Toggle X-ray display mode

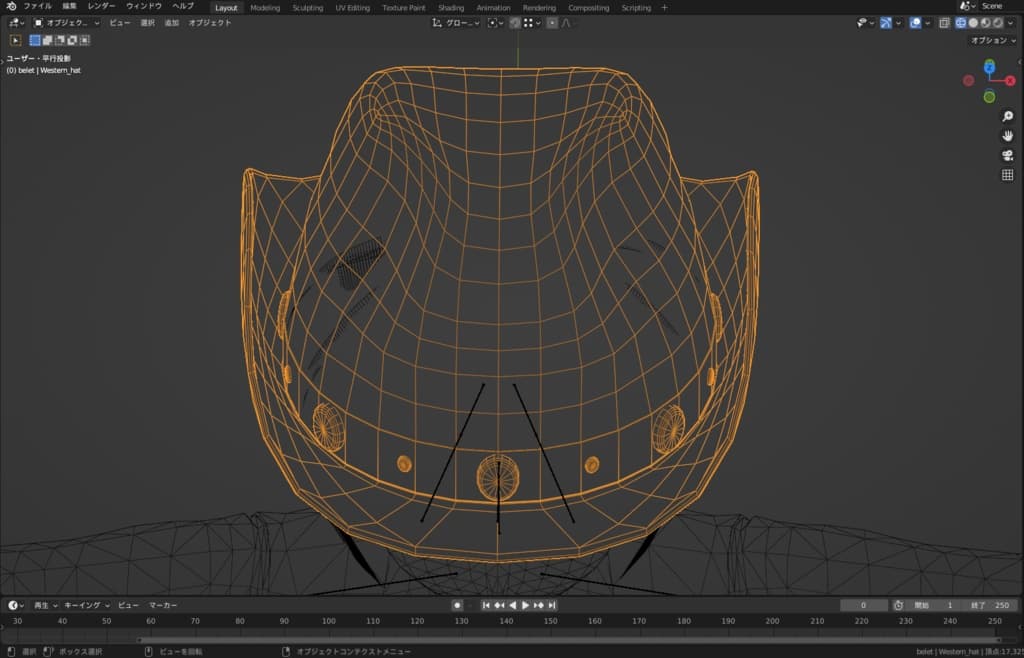943,23
